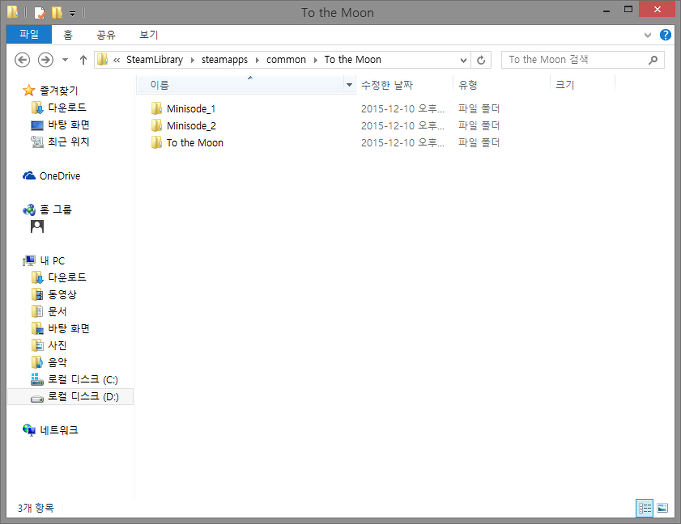This screenshot has width=681, height=524.
Task: Switch to large icons view in status bar
Action: 662,508
